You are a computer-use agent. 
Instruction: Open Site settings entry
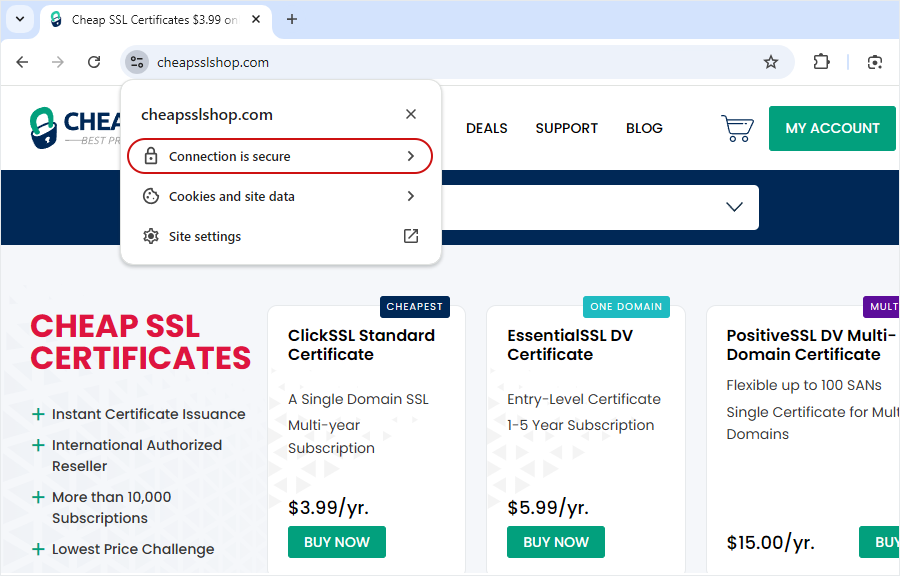click(280, 236)
